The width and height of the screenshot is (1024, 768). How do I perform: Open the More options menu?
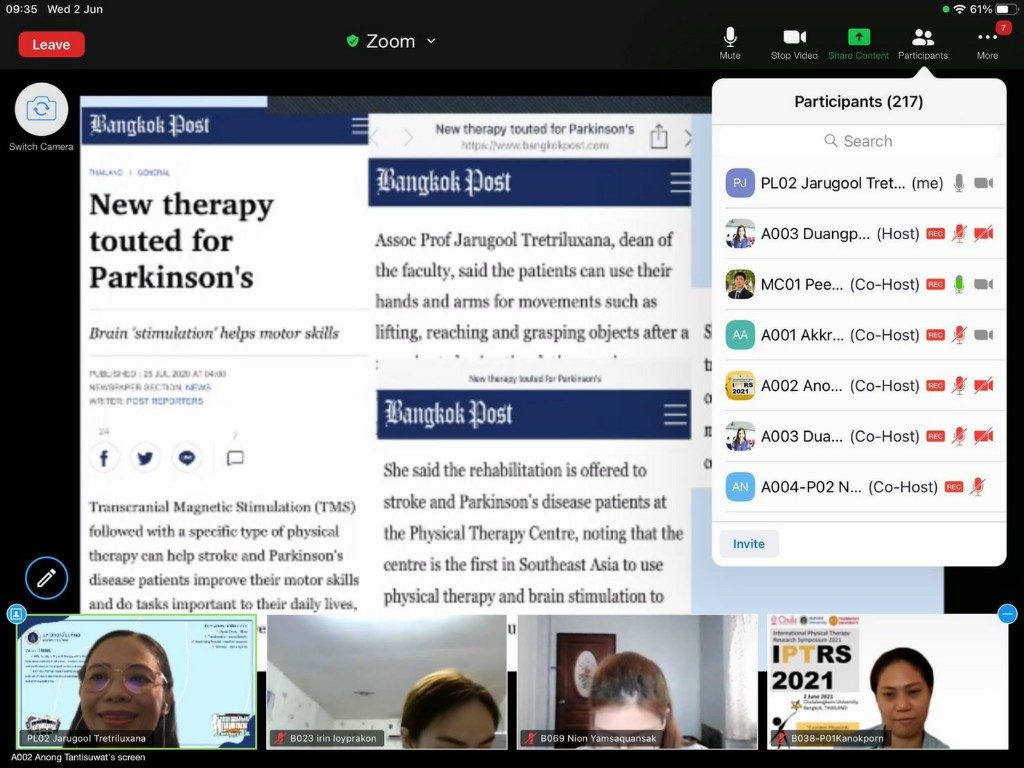tap(987, 44)
